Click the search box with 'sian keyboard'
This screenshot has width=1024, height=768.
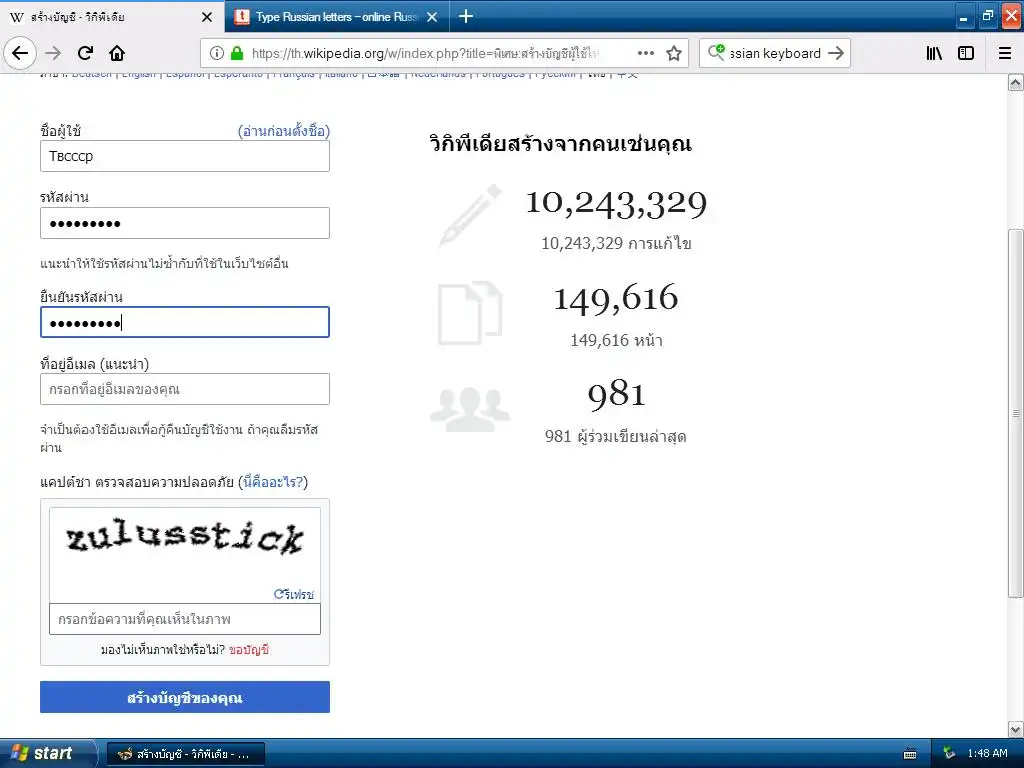click(775, 53)
